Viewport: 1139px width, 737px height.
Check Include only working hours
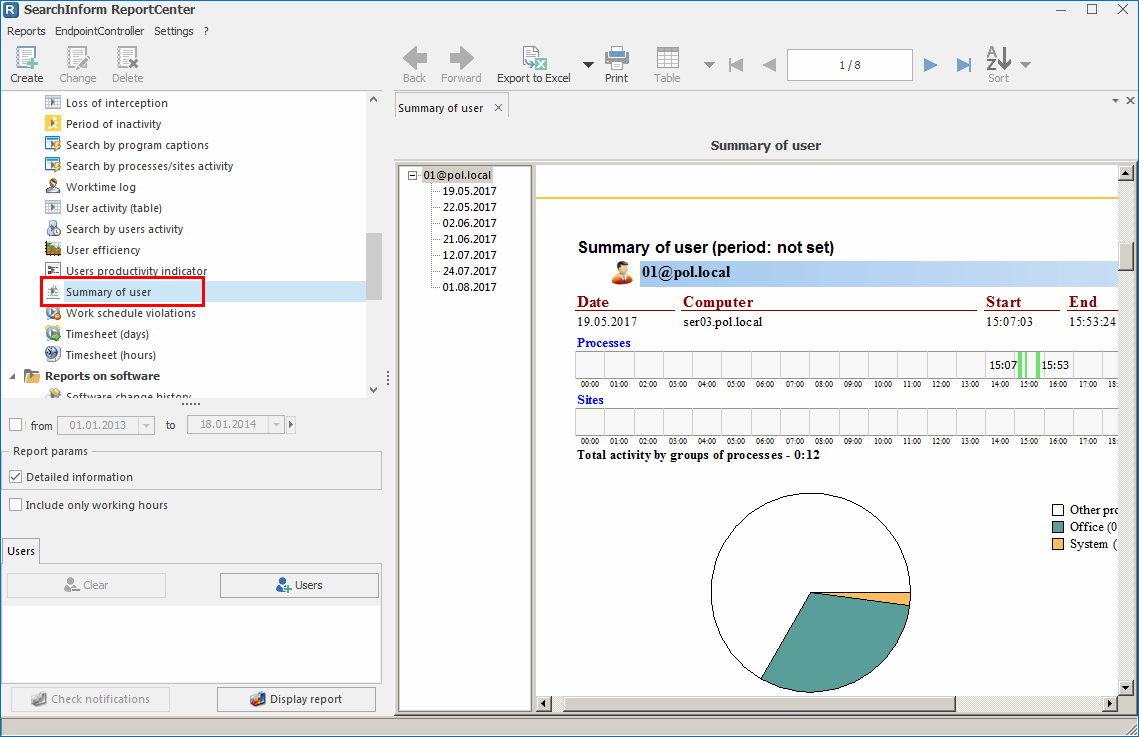click(15, 505)
